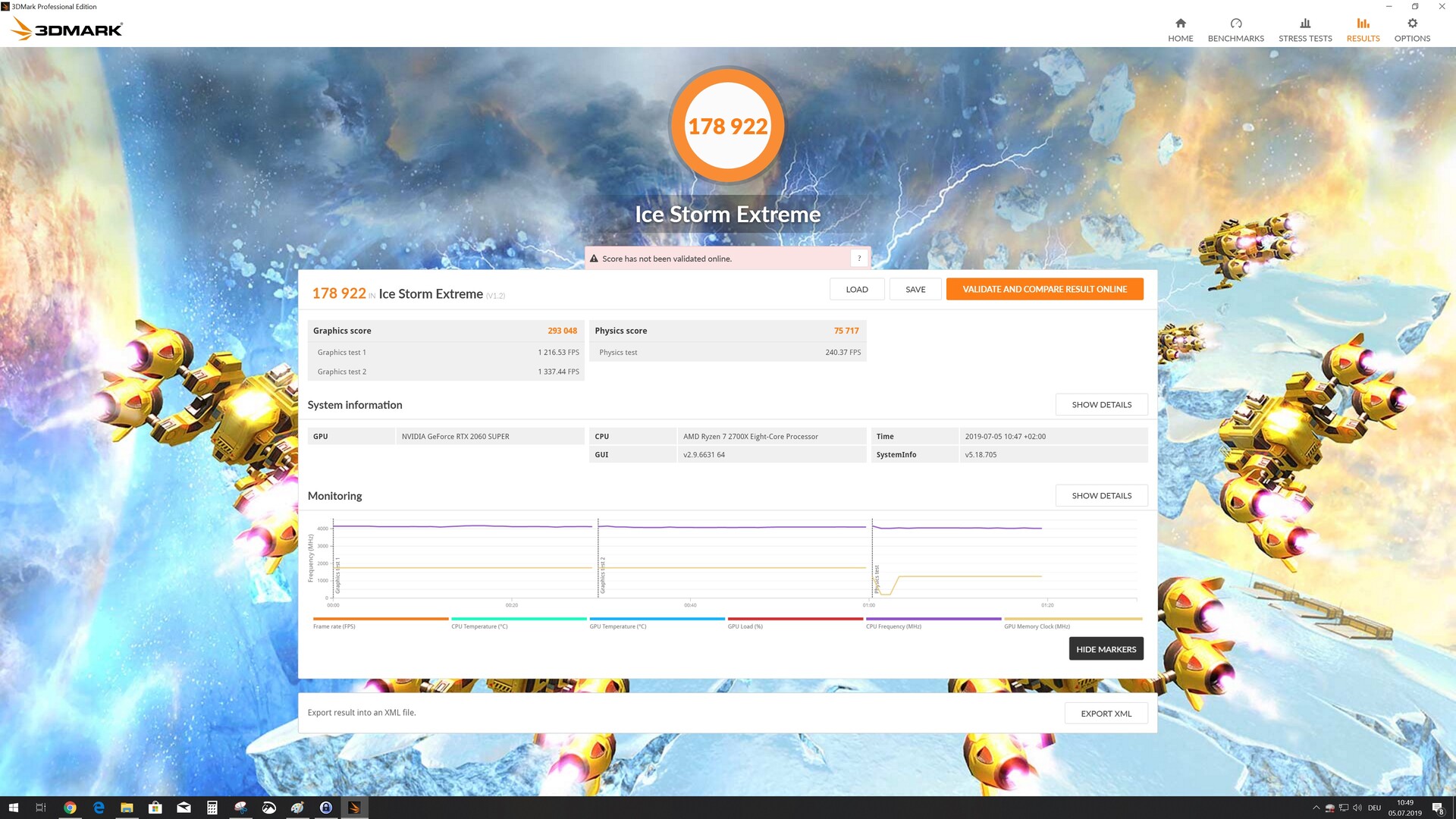Open Google Chrome from taskbar

tap(70, 808)
